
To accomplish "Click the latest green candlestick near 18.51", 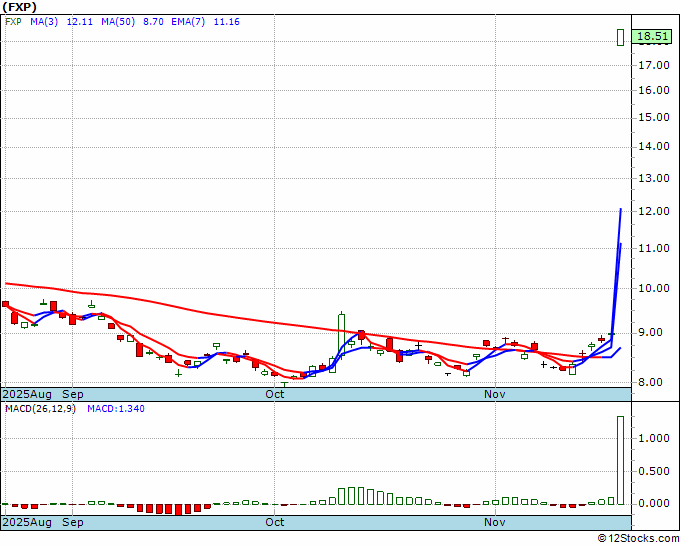I will pyautogui.click(x=621, y=37).
